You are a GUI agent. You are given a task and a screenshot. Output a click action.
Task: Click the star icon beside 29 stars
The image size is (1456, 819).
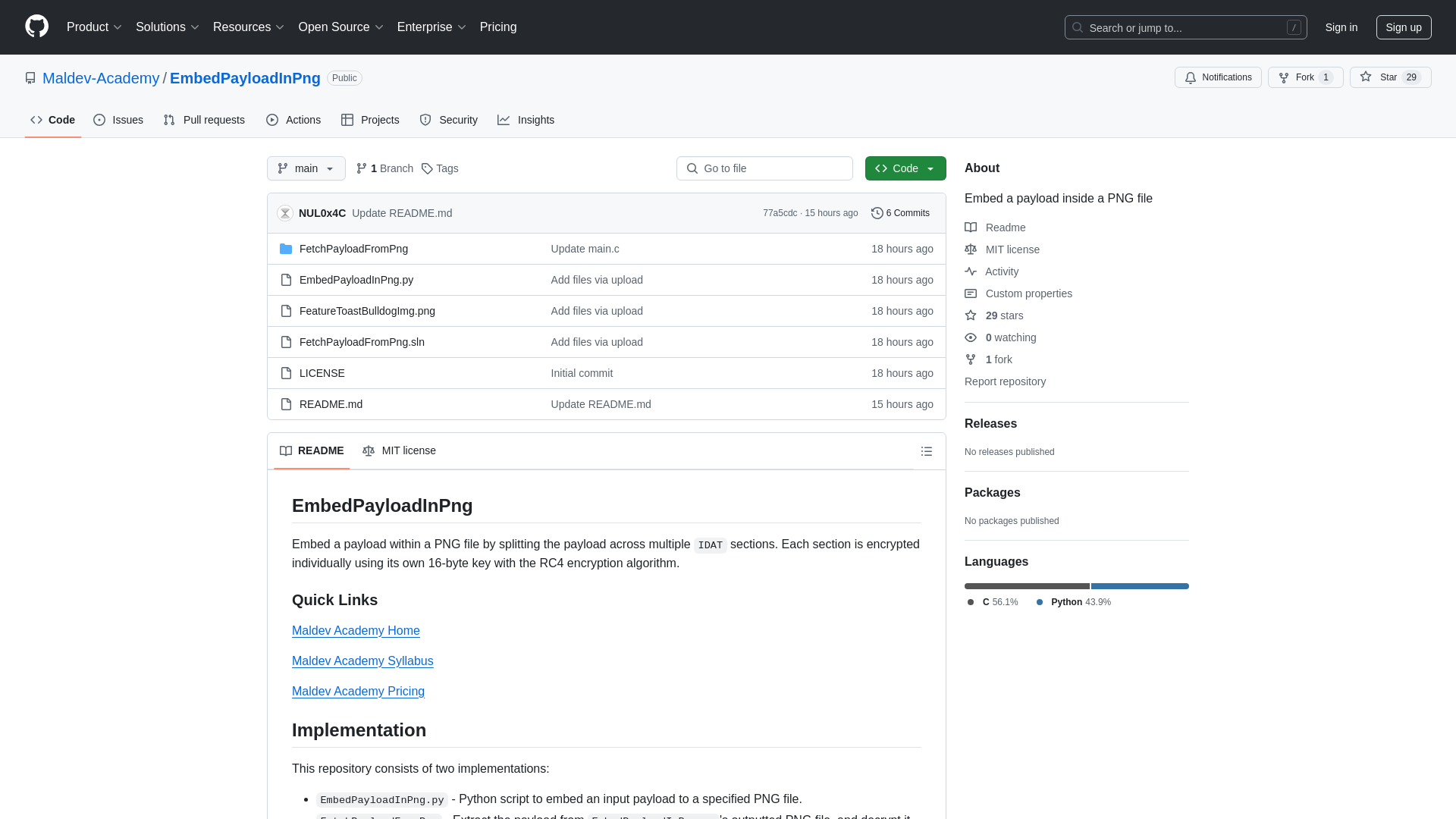(x=971, y=315)
